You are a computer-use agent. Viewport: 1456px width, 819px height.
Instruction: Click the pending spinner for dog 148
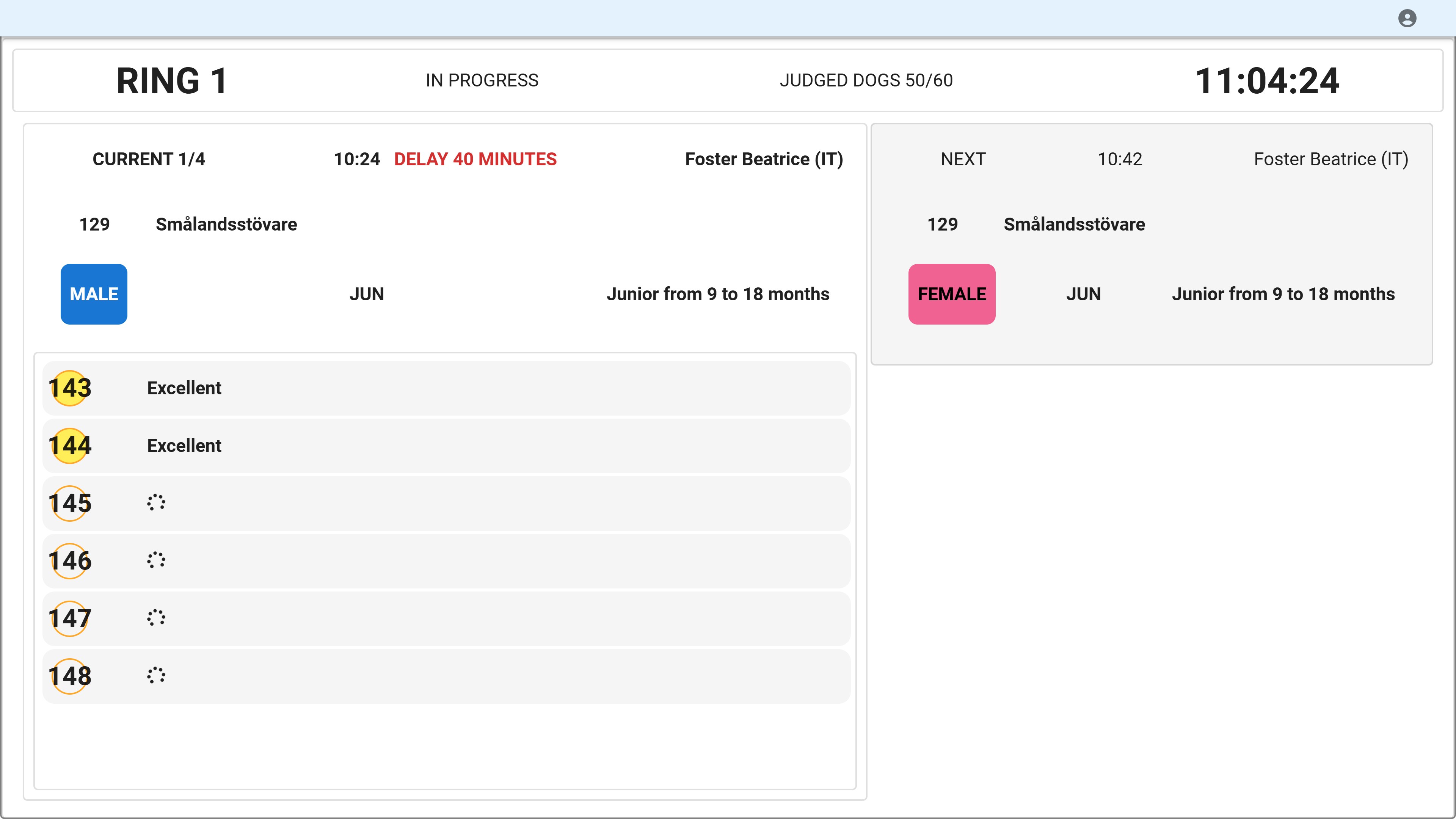point(156,675)
